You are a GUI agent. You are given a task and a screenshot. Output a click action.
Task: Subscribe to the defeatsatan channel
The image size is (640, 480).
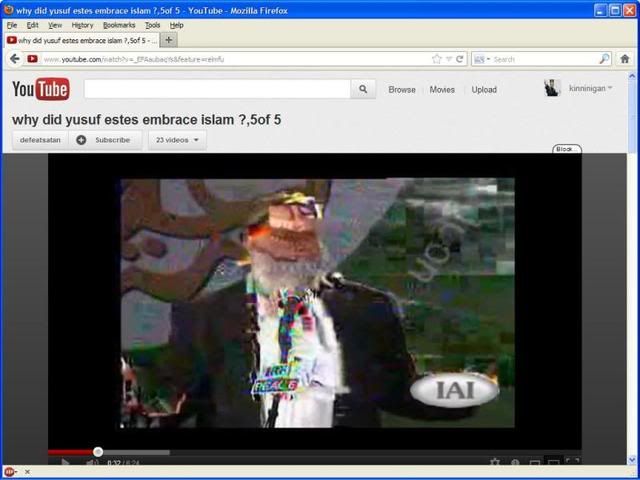pos(105,140)
